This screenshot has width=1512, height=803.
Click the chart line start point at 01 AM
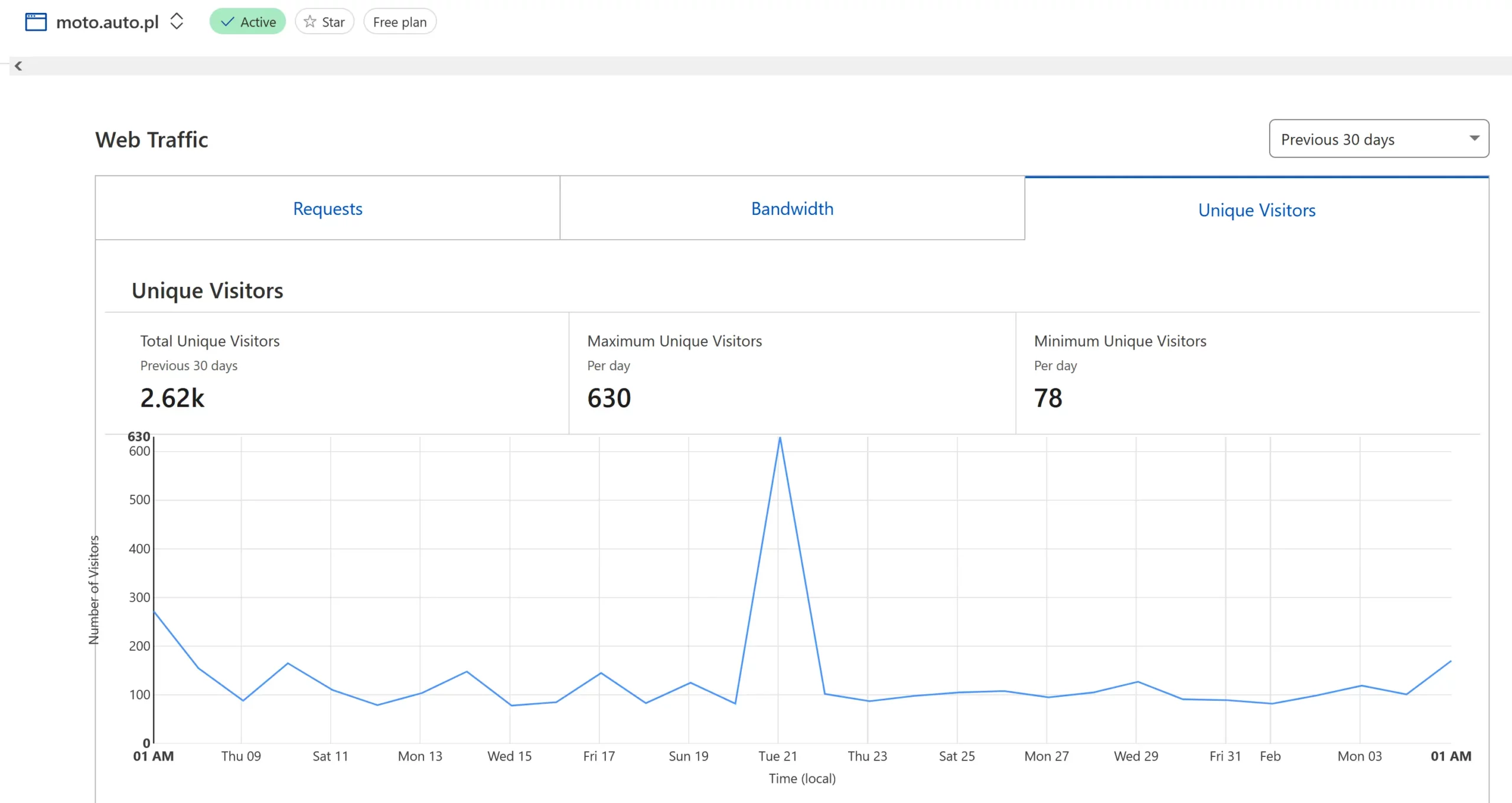pos(154,612)
